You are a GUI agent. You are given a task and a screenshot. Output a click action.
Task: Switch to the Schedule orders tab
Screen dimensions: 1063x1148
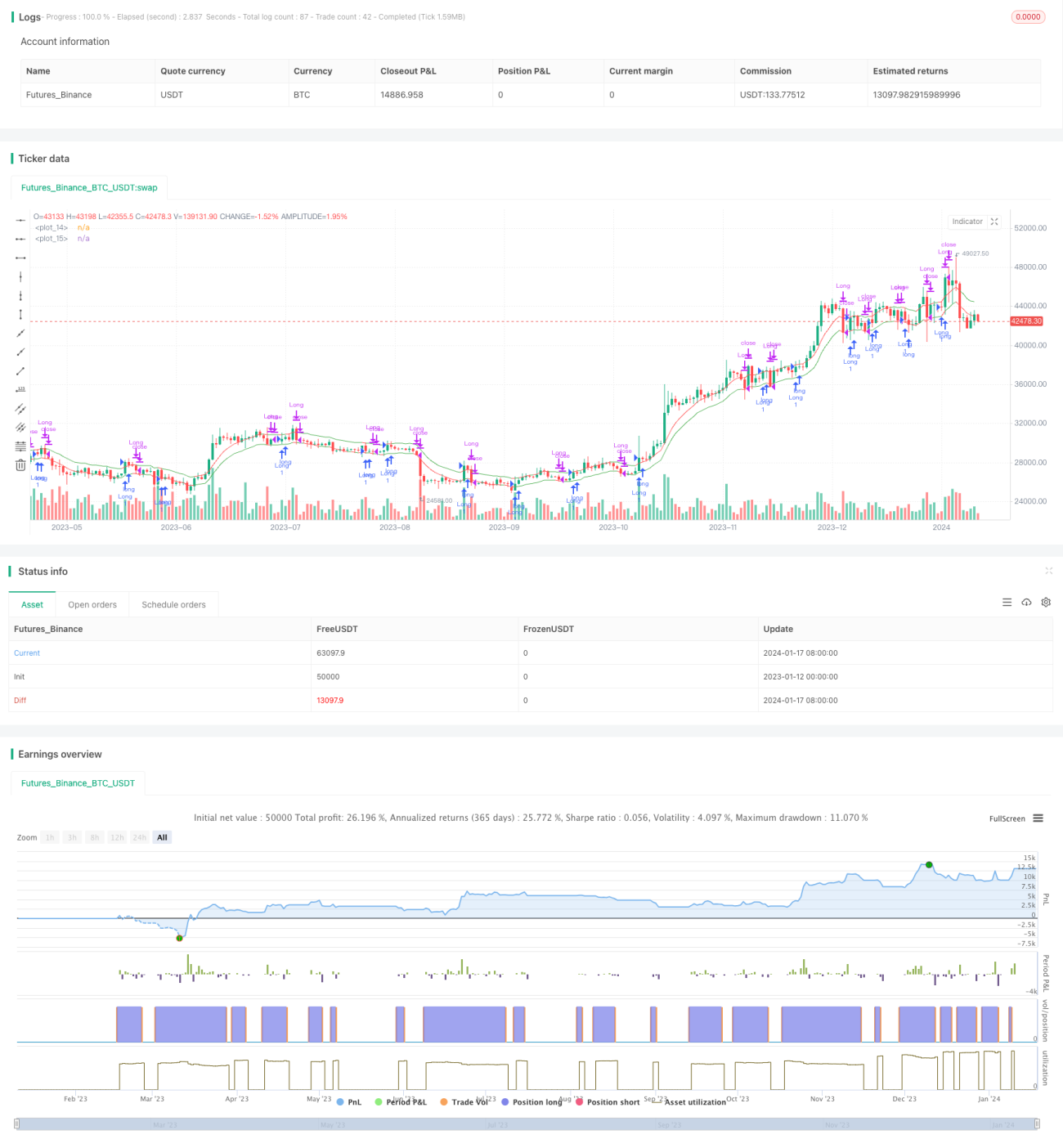coord(173,605)
